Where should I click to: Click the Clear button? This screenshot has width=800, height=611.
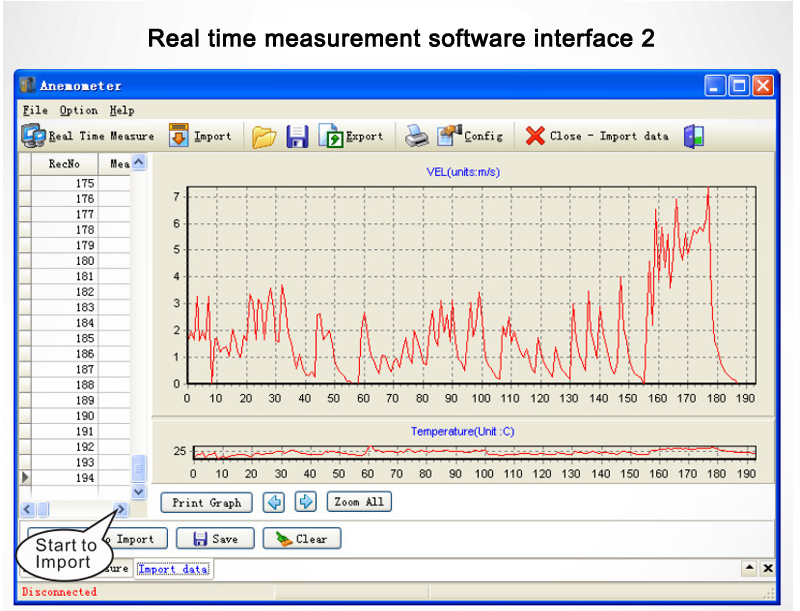(302, 539)
